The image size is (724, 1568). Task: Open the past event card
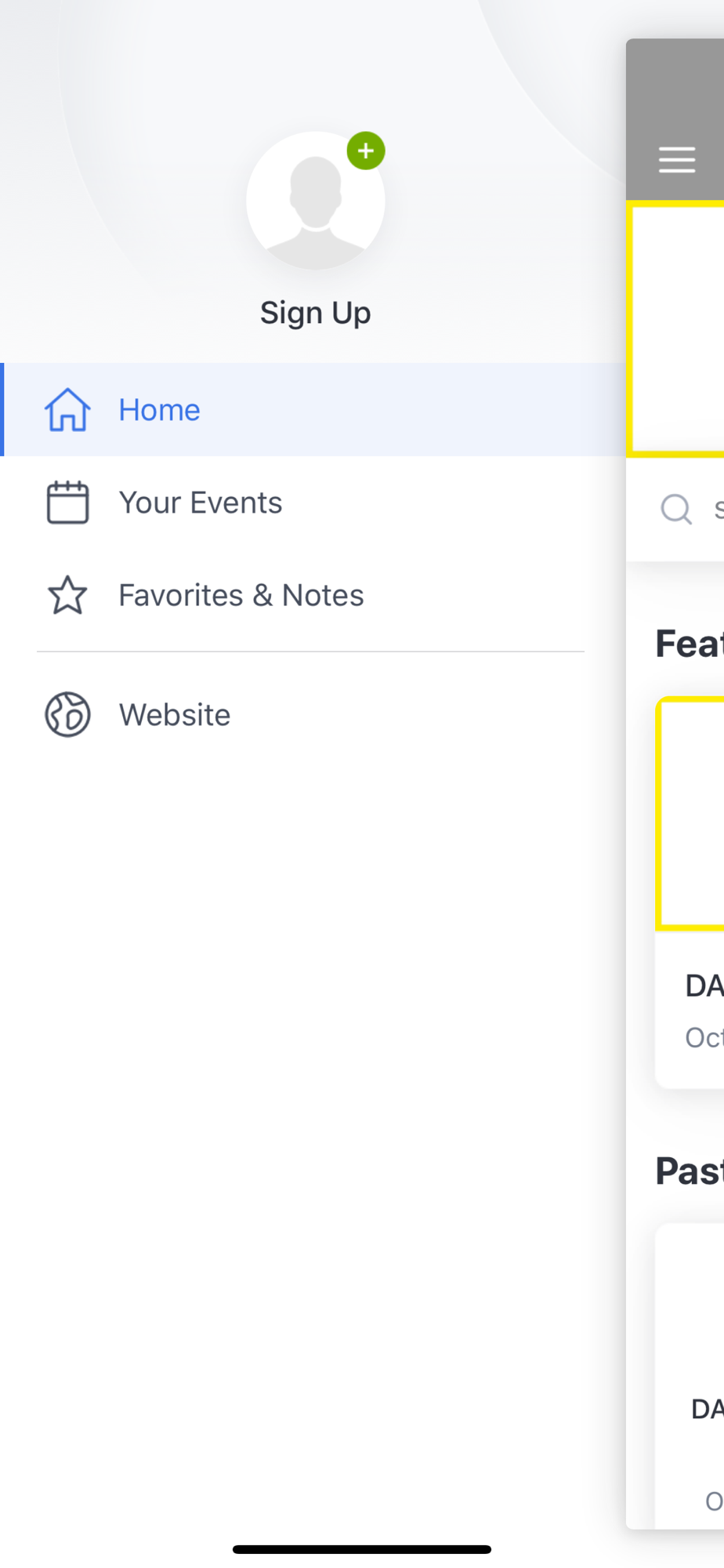[x=690, y=1376]
